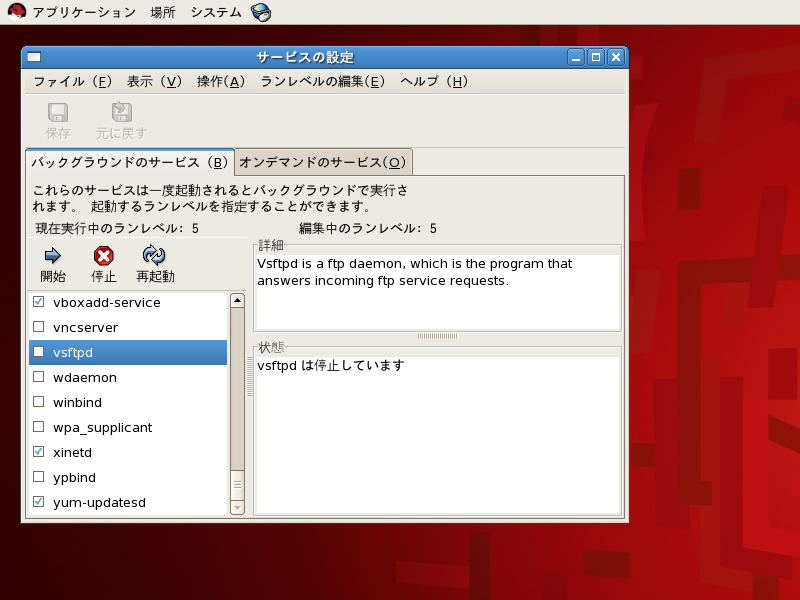The height and width of the screenshot is (600, 800).
Task: Maximize the サービスの設定 window
Action: coord(596,57)
